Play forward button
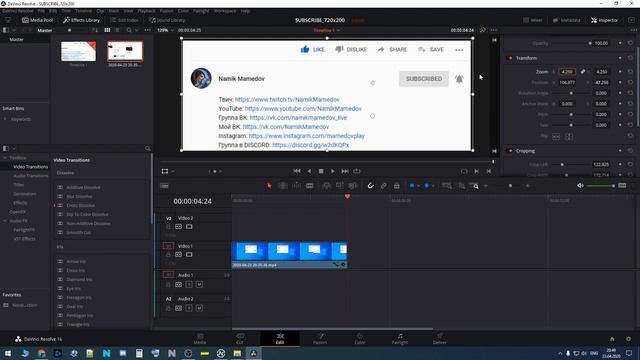 pos(333,171)
